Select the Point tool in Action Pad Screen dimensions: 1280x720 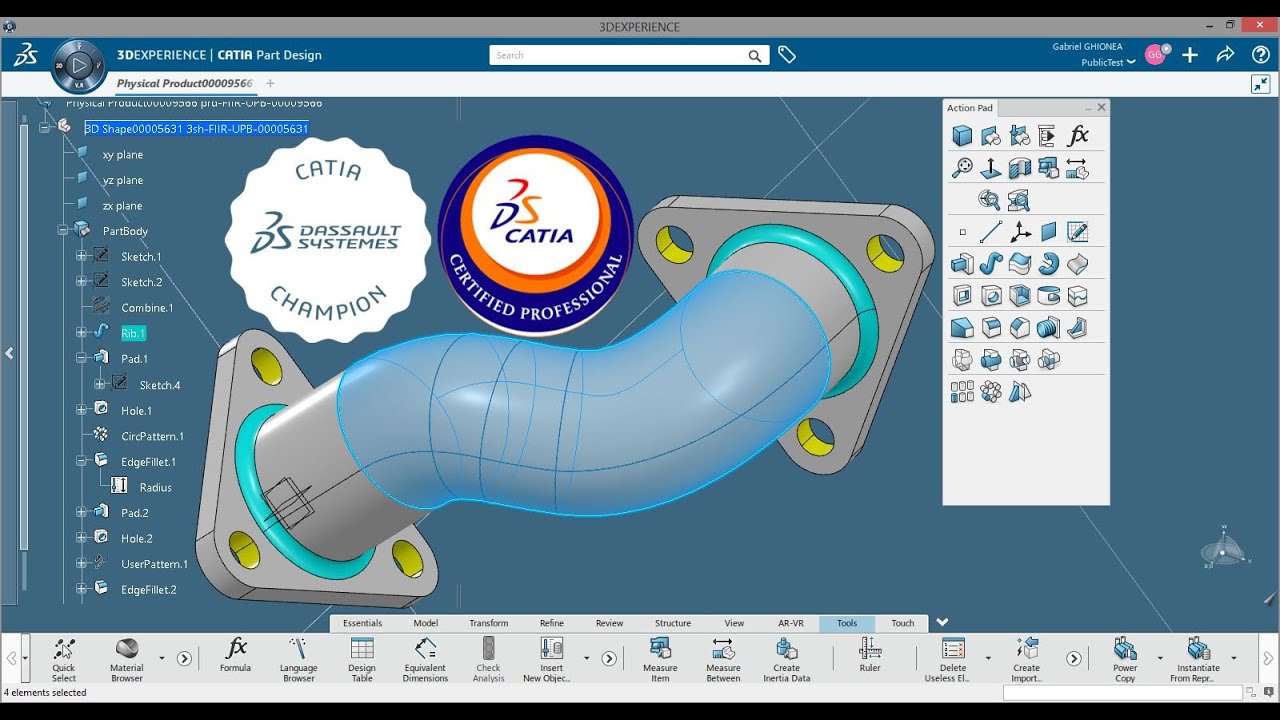coord(962,232)
